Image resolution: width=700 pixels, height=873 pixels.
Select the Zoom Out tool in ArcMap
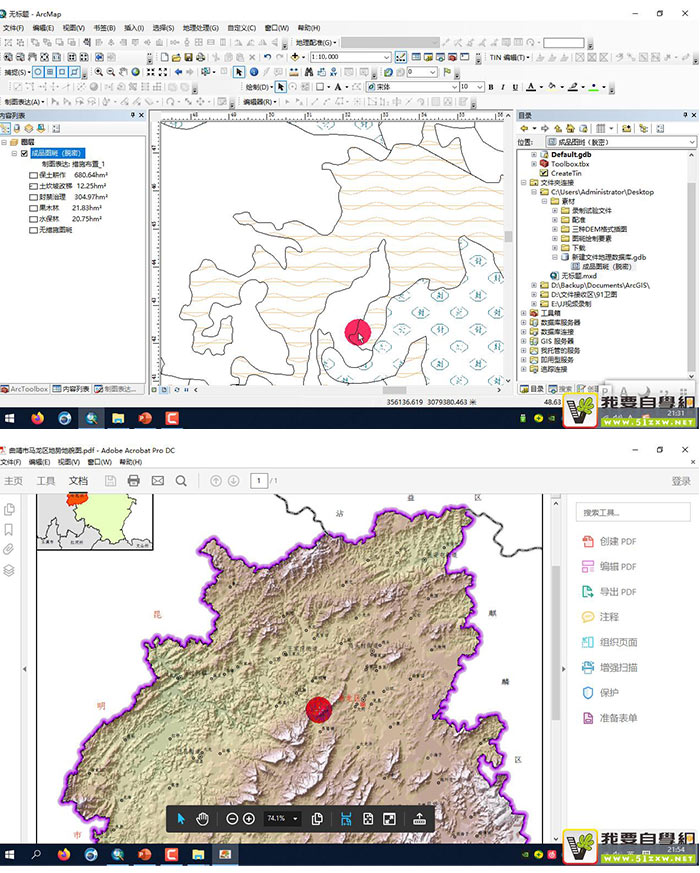[111, 72]
